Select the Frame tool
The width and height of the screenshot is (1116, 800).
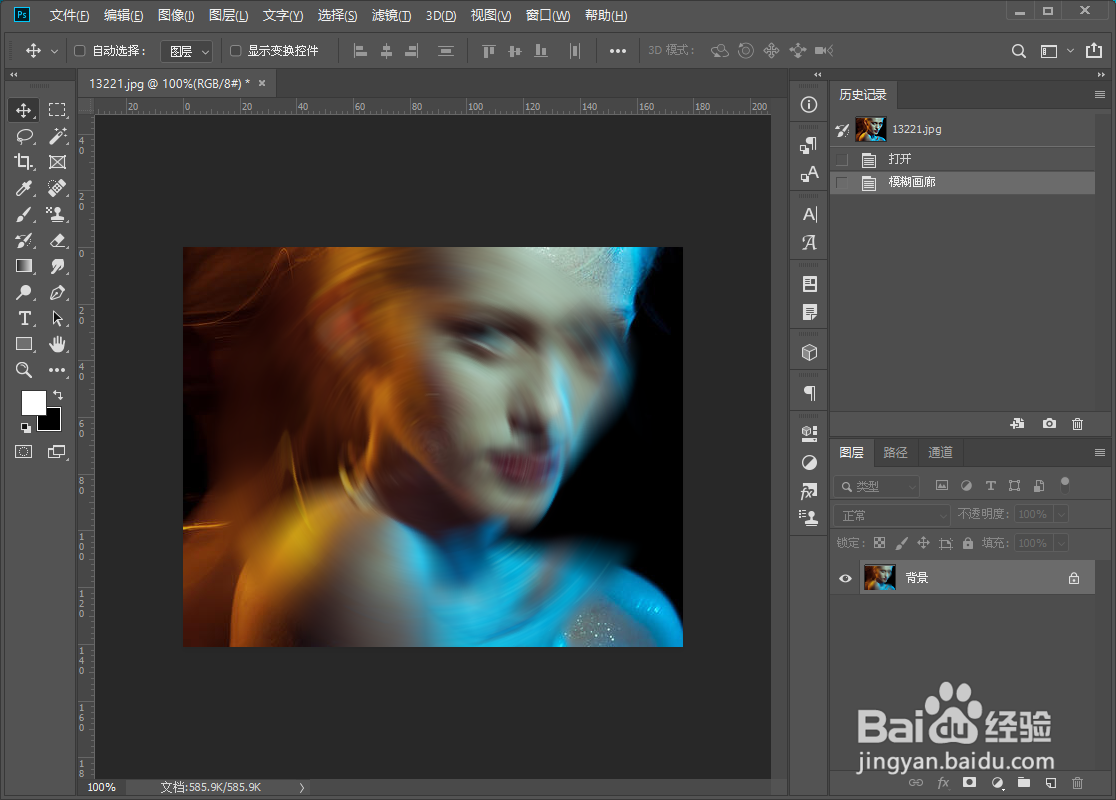[x=57, y=162]
